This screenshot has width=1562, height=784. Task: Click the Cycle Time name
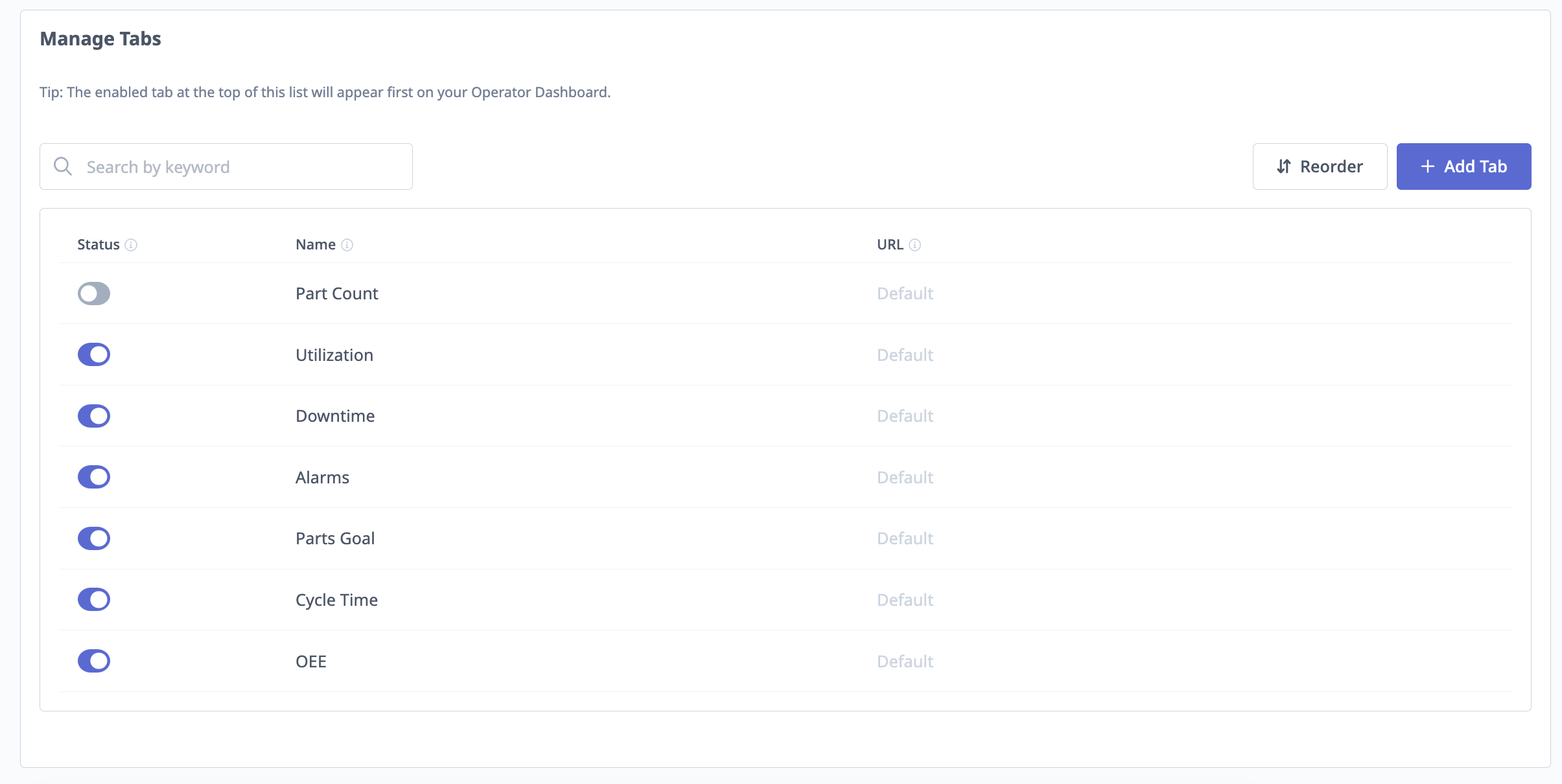(x=336, y=600)
